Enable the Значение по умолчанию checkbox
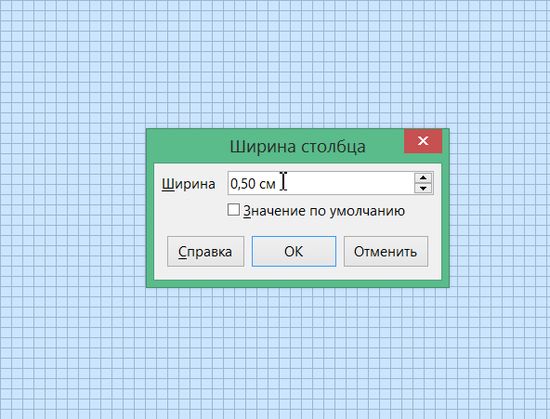The image size is (550, 419). point(233,210)
